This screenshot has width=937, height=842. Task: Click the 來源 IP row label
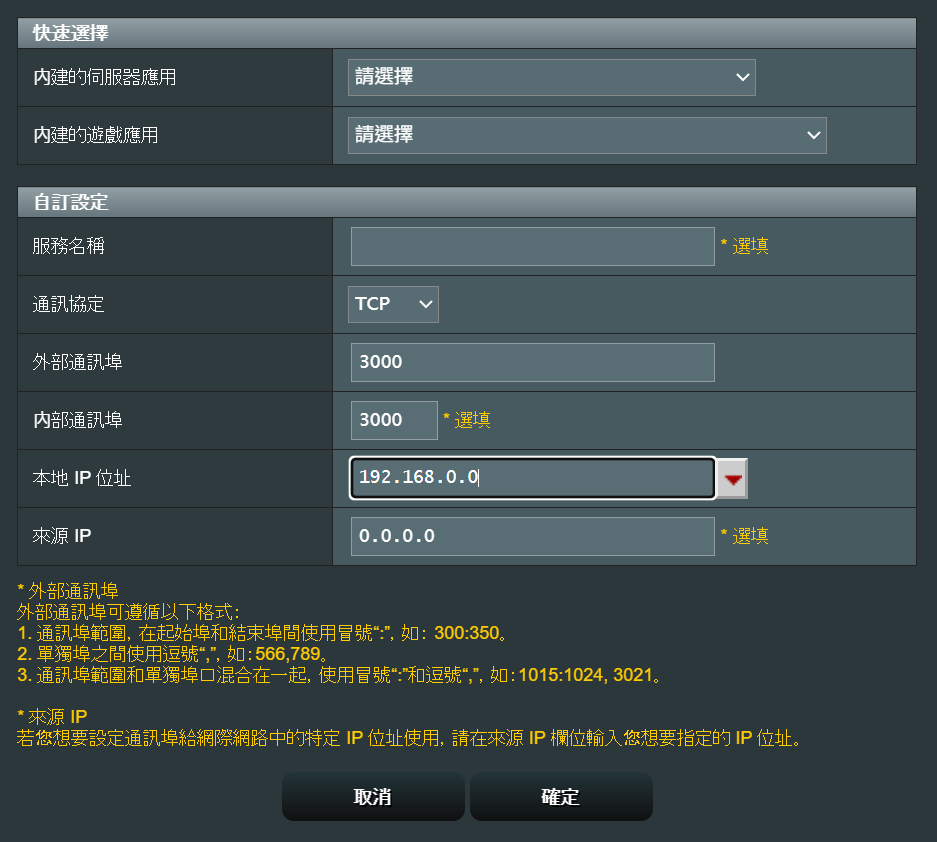coord(62,536)
